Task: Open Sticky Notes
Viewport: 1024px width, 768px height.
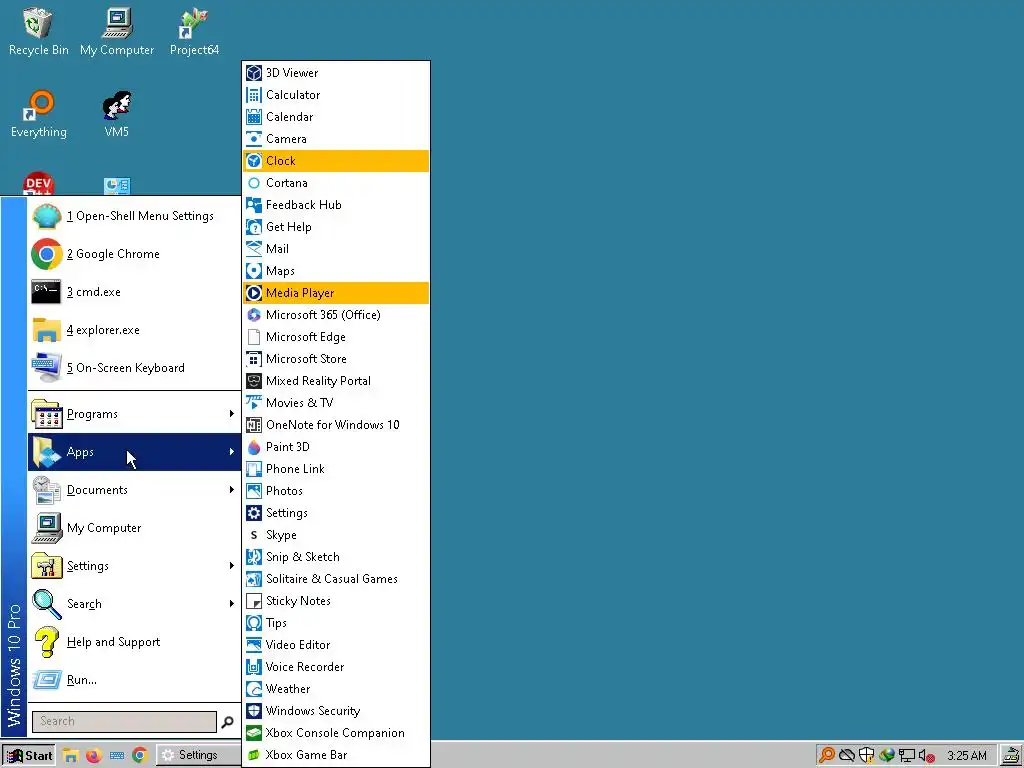Action: coord(336,601)
